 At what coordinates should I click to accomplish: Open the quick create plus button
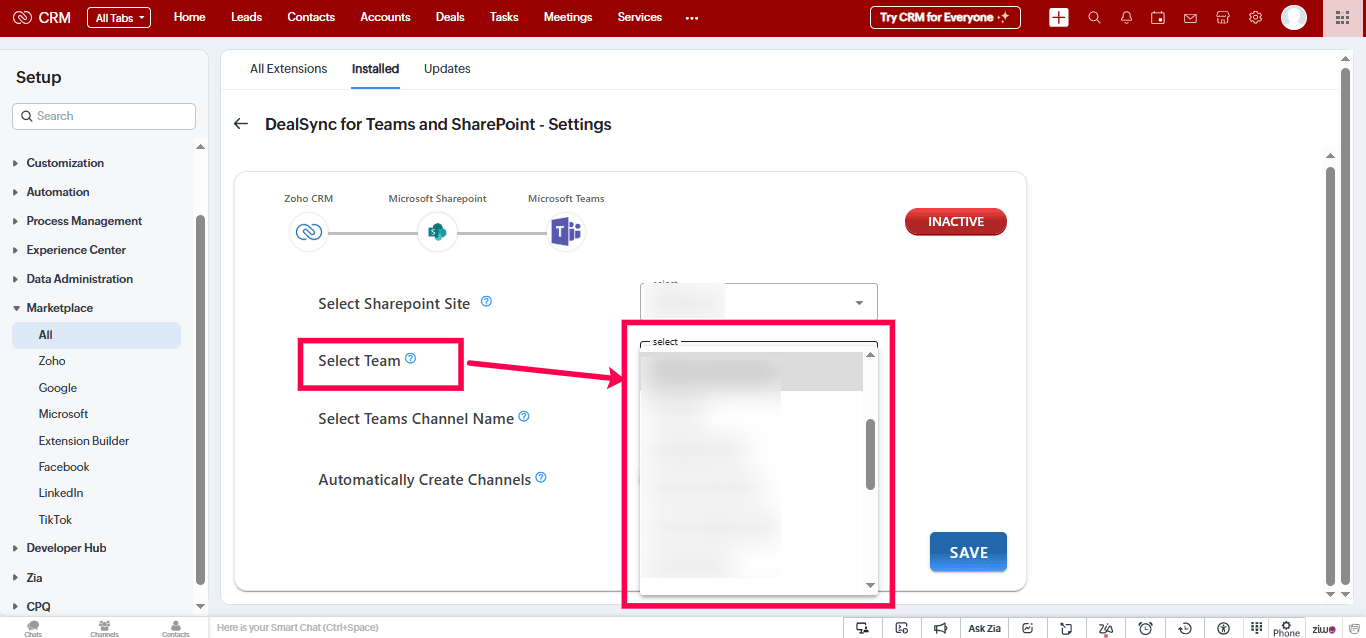1059,18
